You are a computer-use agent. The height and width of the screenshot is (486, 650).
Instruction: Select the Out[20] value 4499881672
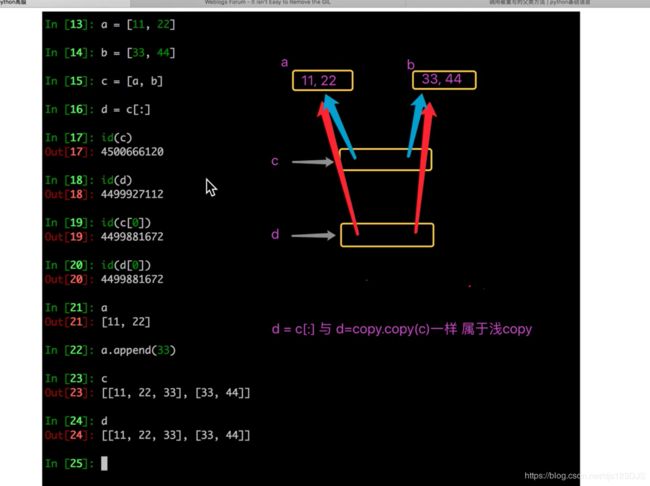132,279
